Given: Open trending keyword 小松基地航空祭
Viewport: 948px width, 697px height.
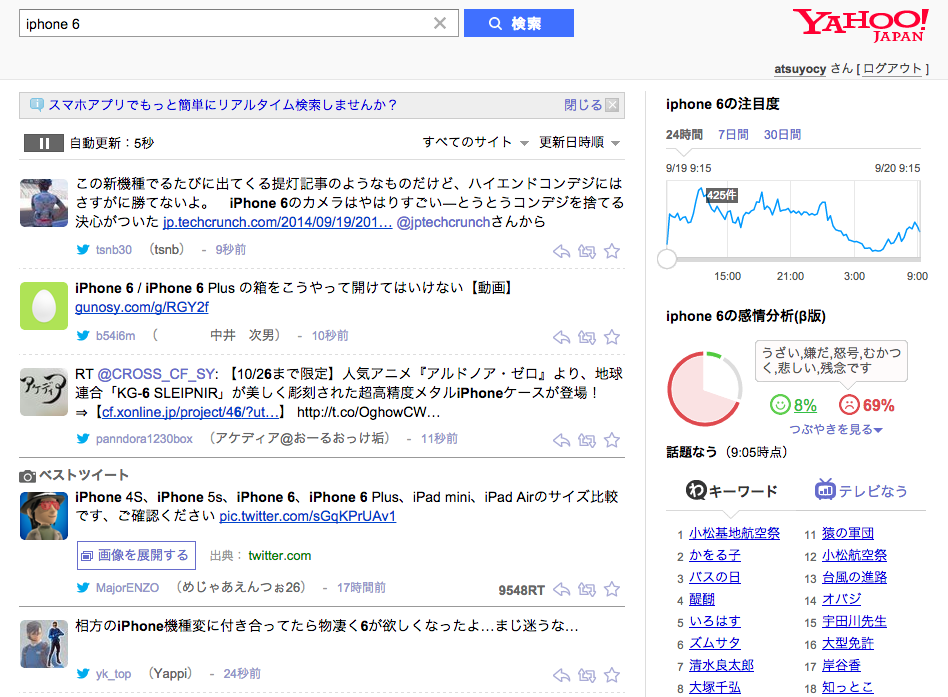Looking at the screenshot, I should pos(735,534).
